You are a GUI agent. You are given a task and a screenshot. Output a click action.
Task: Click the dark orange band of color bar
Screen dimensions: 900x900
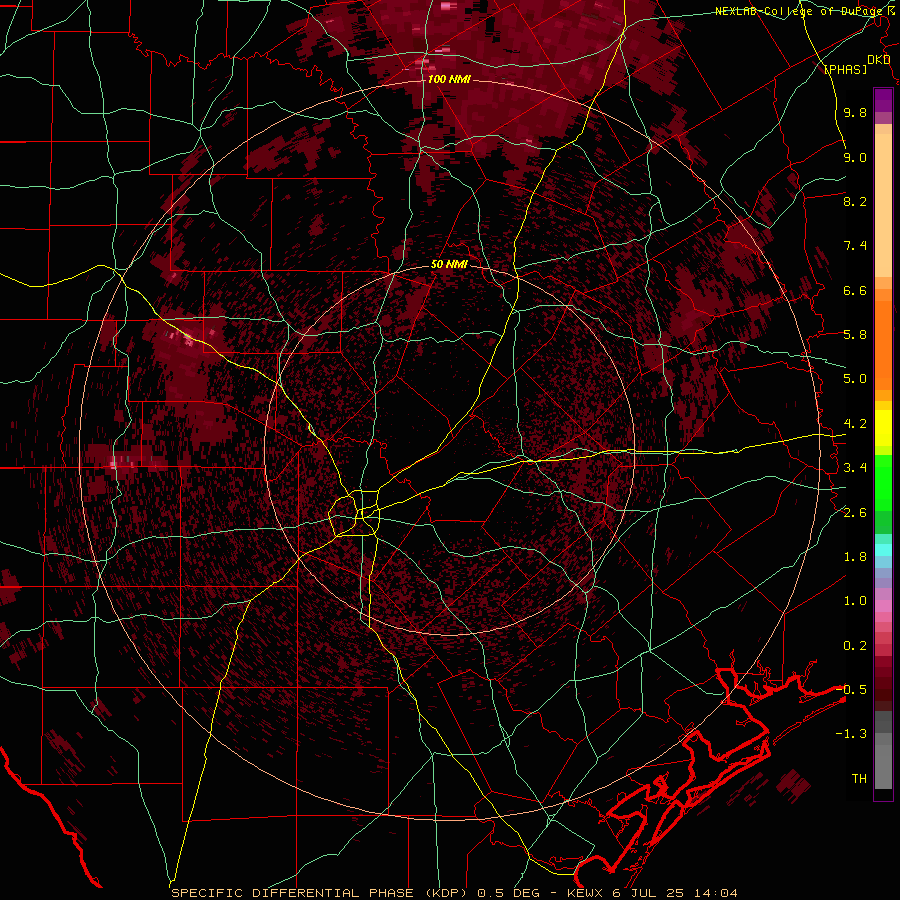click(883, 344)
